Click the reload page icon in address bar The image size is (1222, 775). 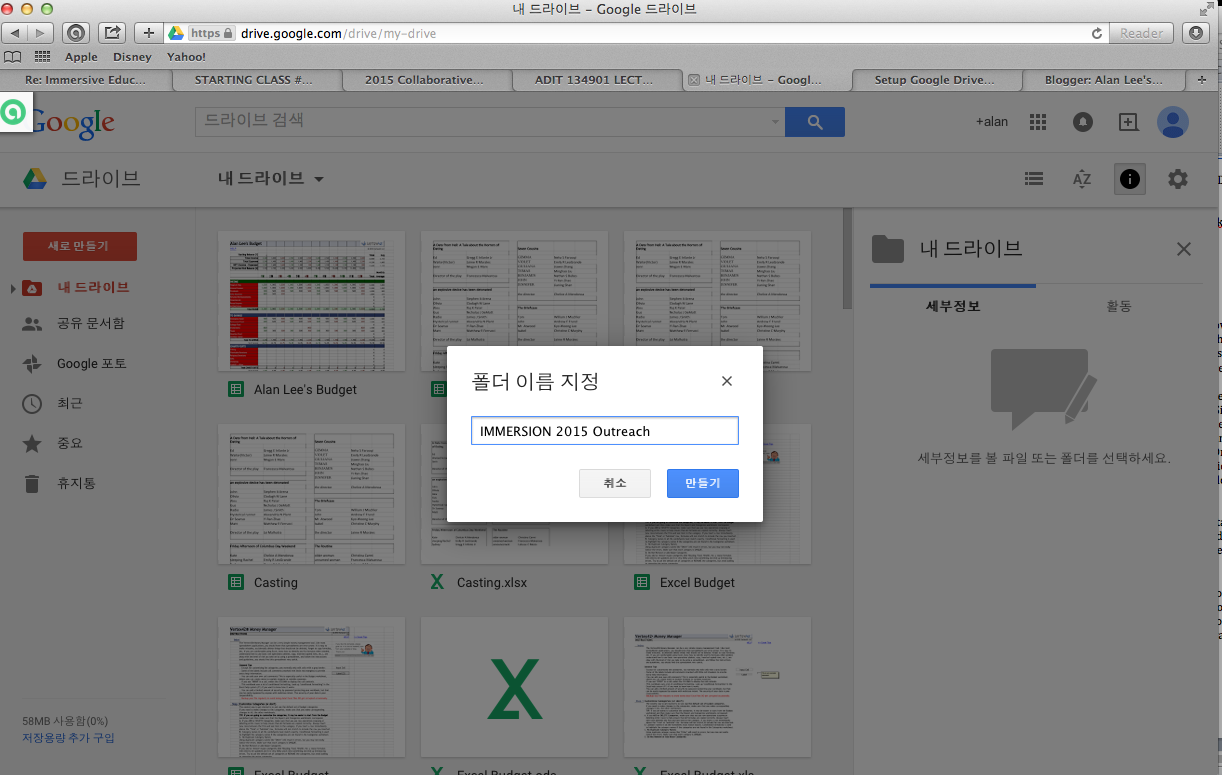(x=1097, y=33)
